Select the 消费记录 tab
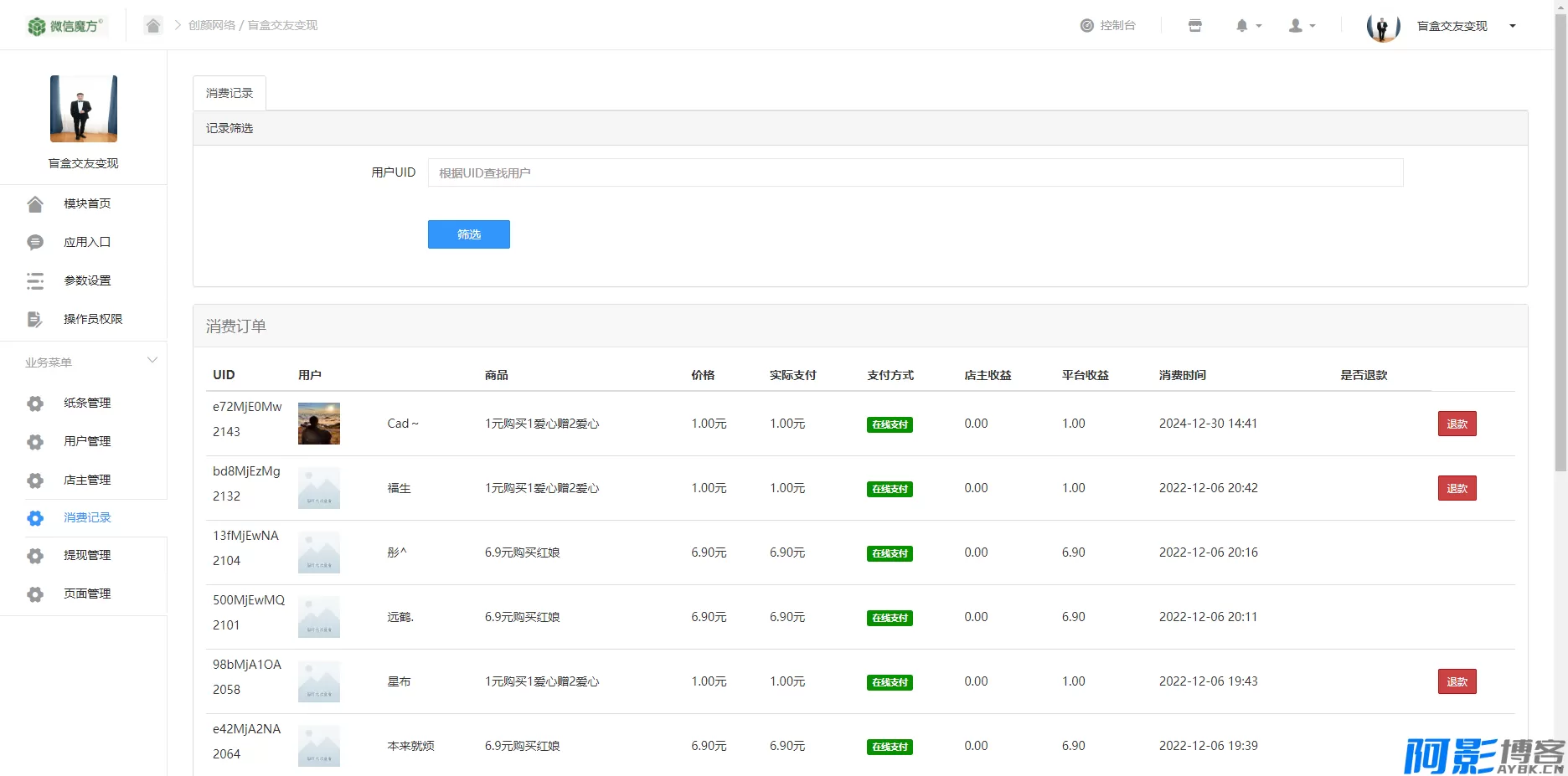This screenshot has height=776, width=1568. 230,93
